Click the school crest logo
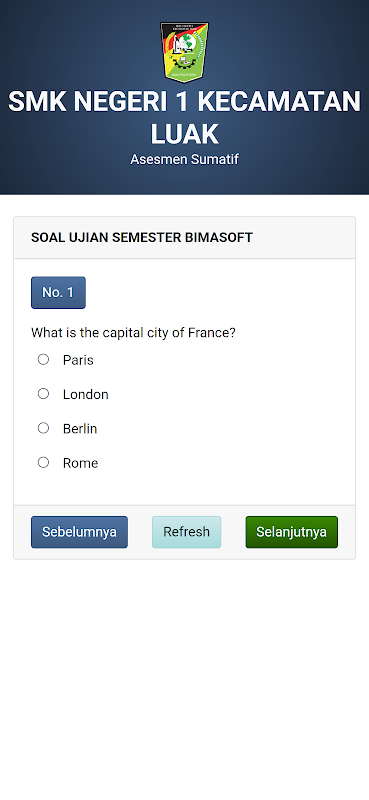Screen dimensions: 369x800 click(x=184, y=52)
